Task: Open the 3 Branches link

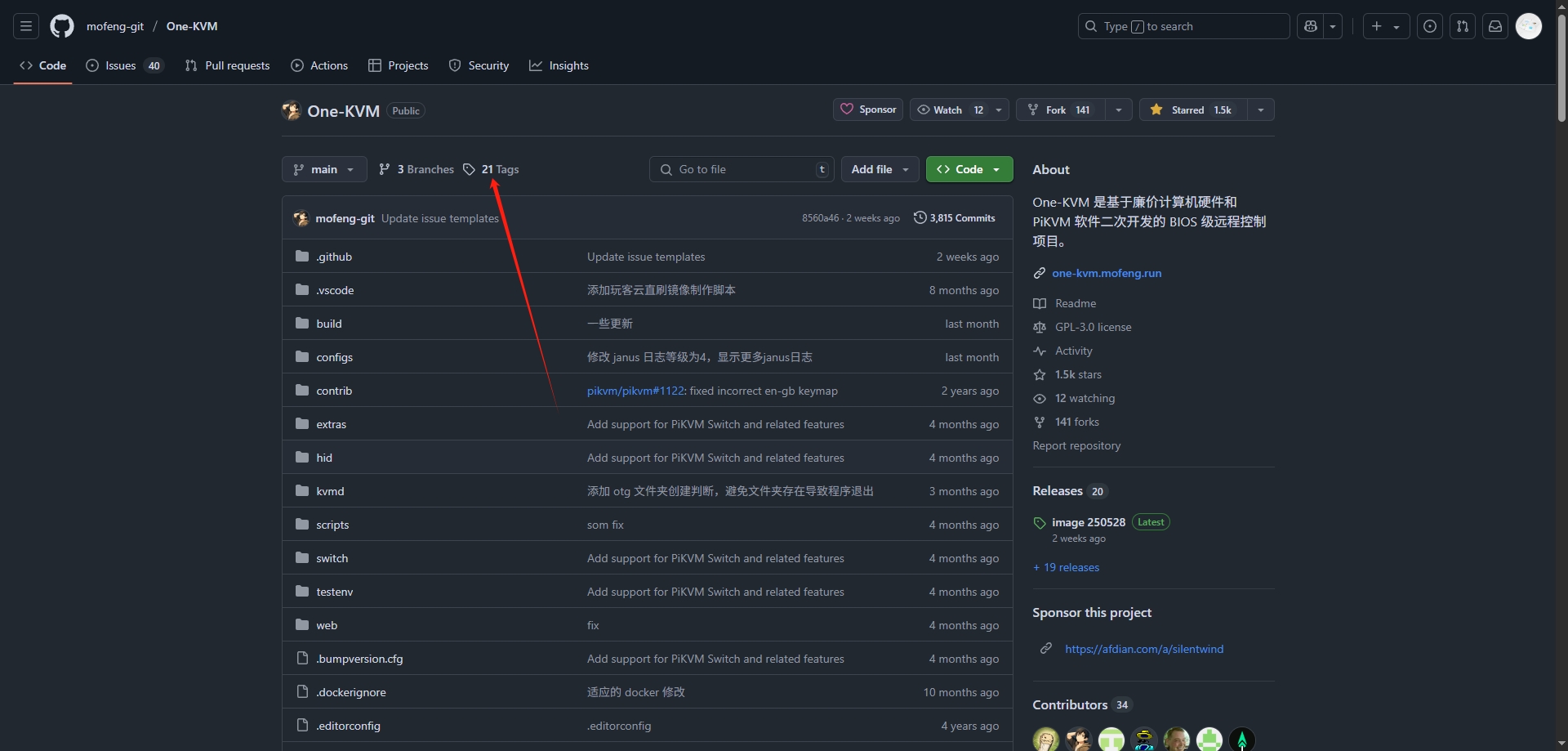Action: click(416, 169)
